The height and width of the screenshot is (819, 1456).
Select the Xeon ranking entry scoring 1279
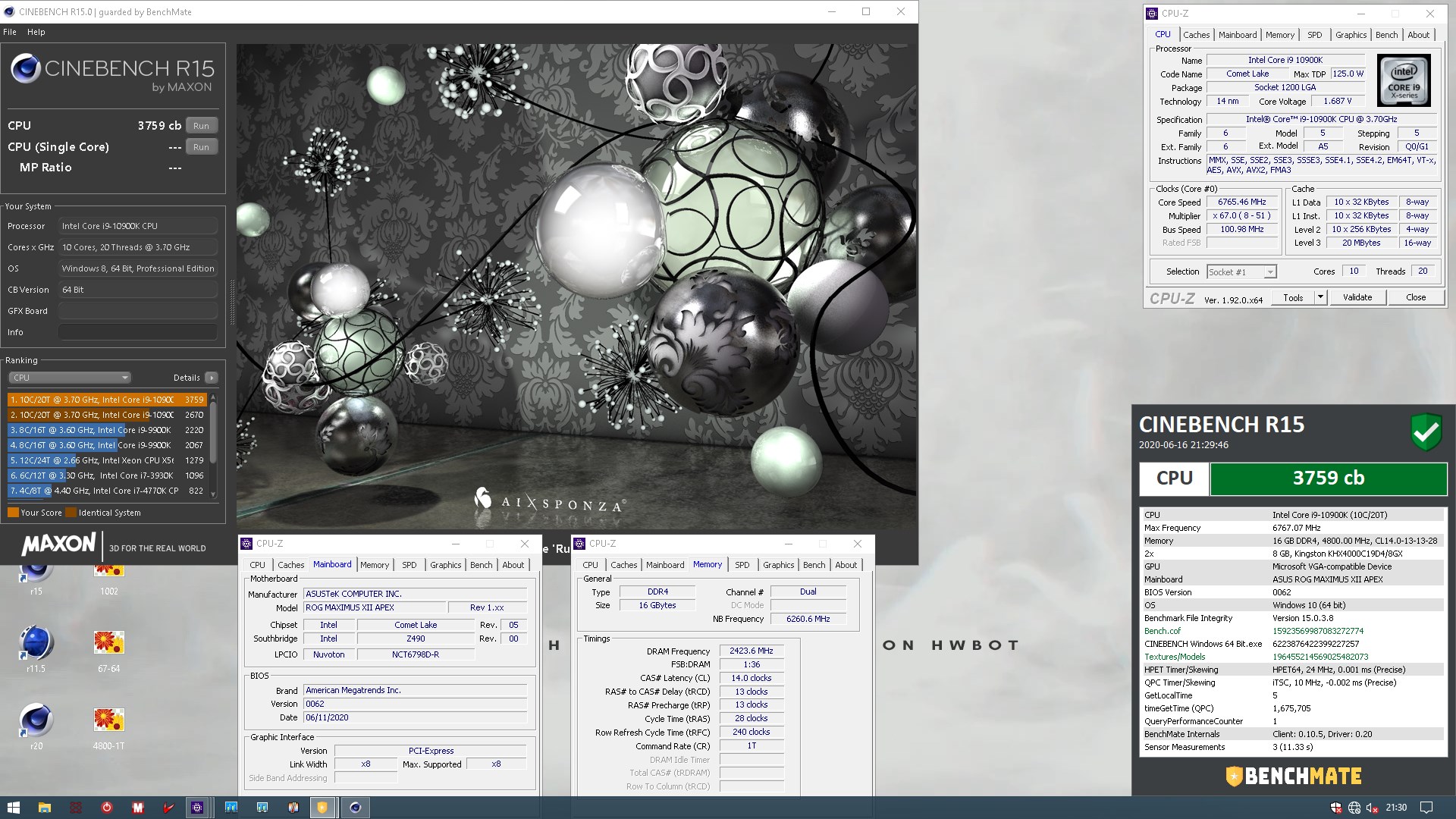pos(107,460)
